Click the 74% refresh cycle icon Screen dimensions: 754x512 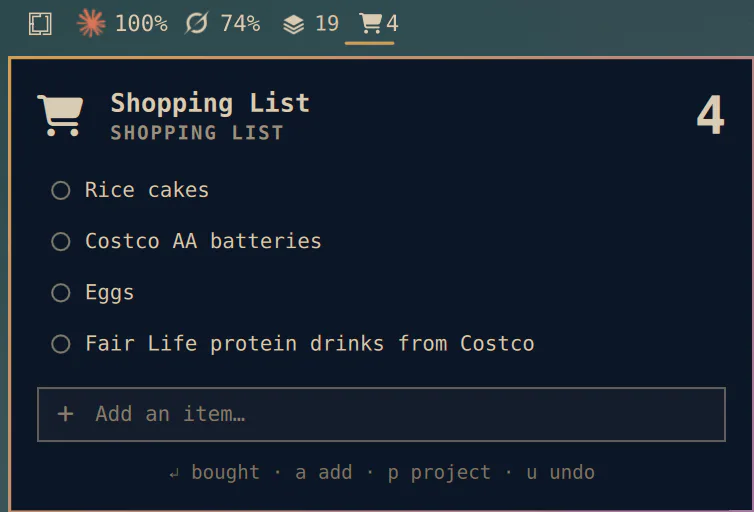click(197, 23)
